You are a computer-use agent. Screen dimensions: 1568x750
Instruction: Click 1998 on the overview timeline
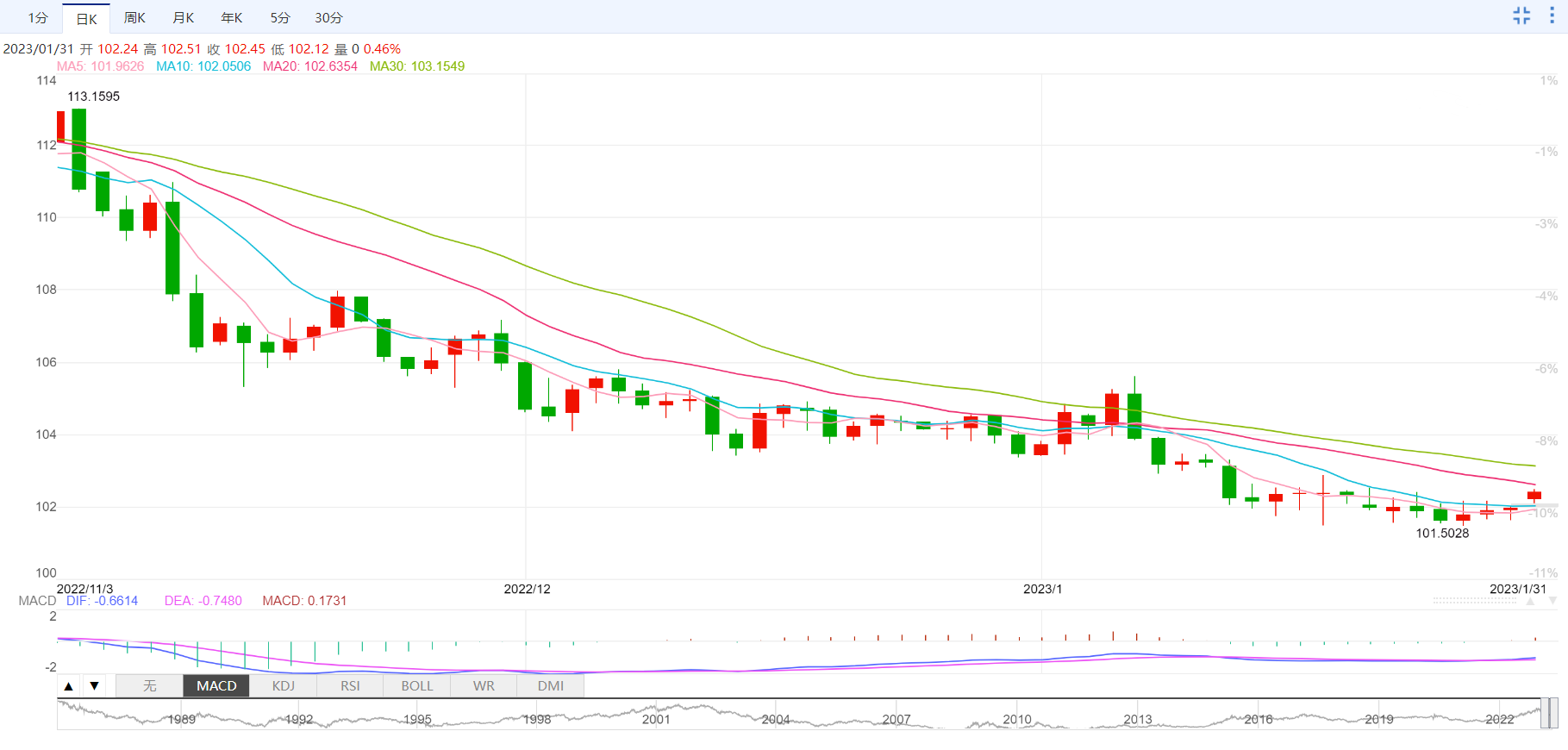pos(537,720)
